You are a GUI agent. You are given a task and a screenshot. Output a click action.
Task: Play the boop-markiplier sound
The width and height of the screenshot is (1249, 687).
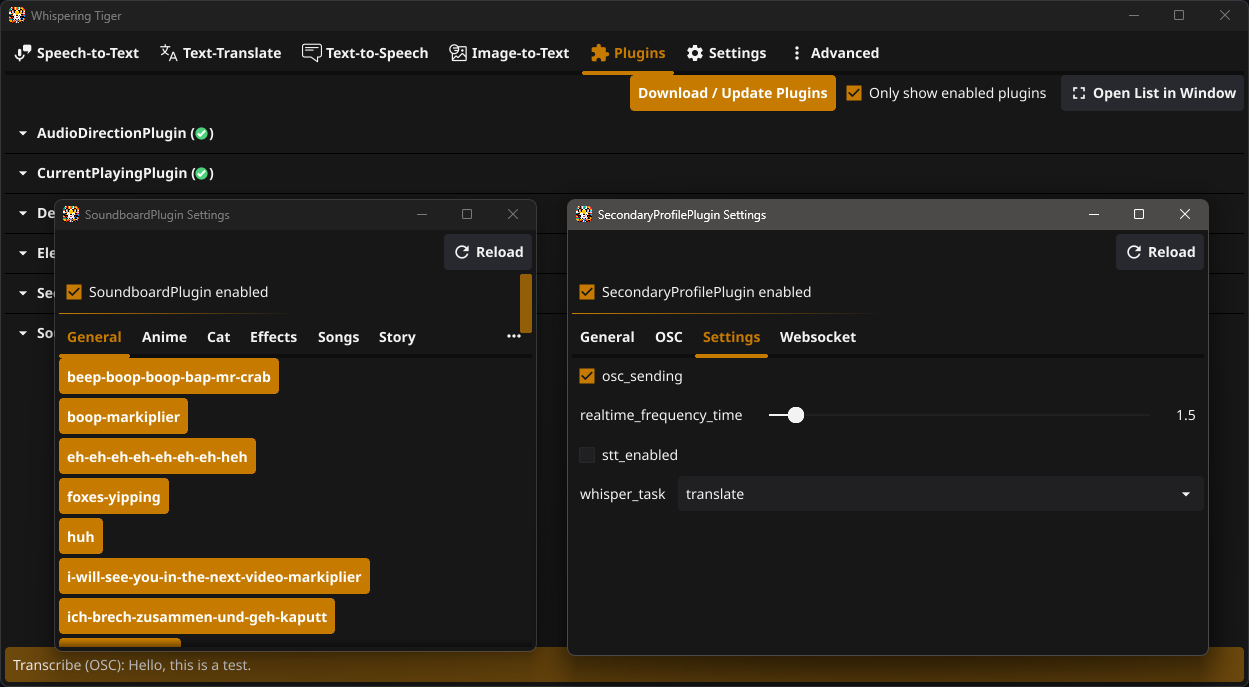[x=122, y=415]
